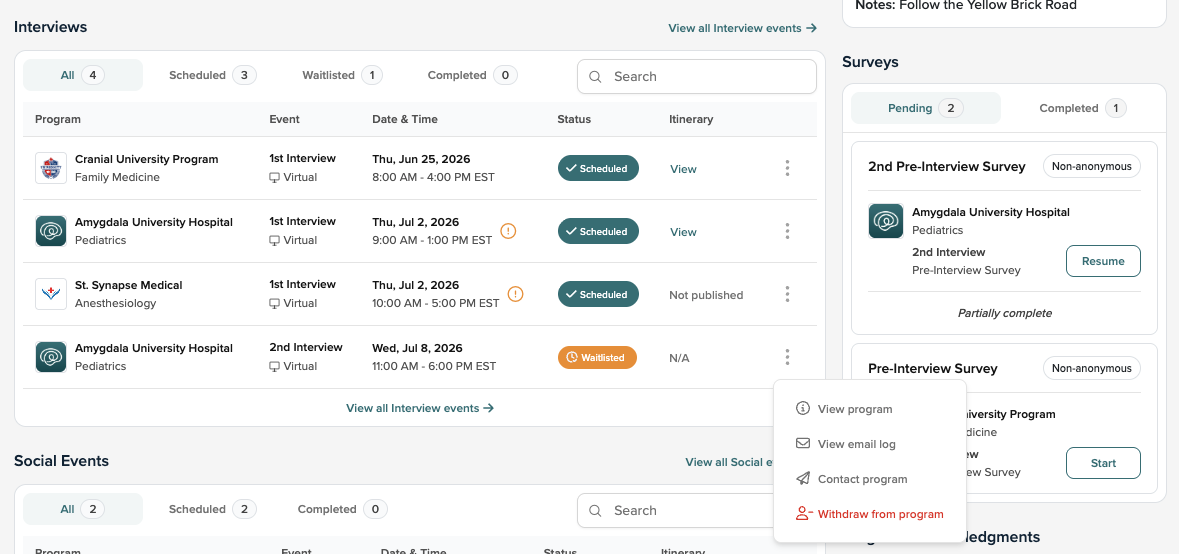Click info icon next to View program
Viewport: 1179px width, 554px height.
tap(803, 409)
